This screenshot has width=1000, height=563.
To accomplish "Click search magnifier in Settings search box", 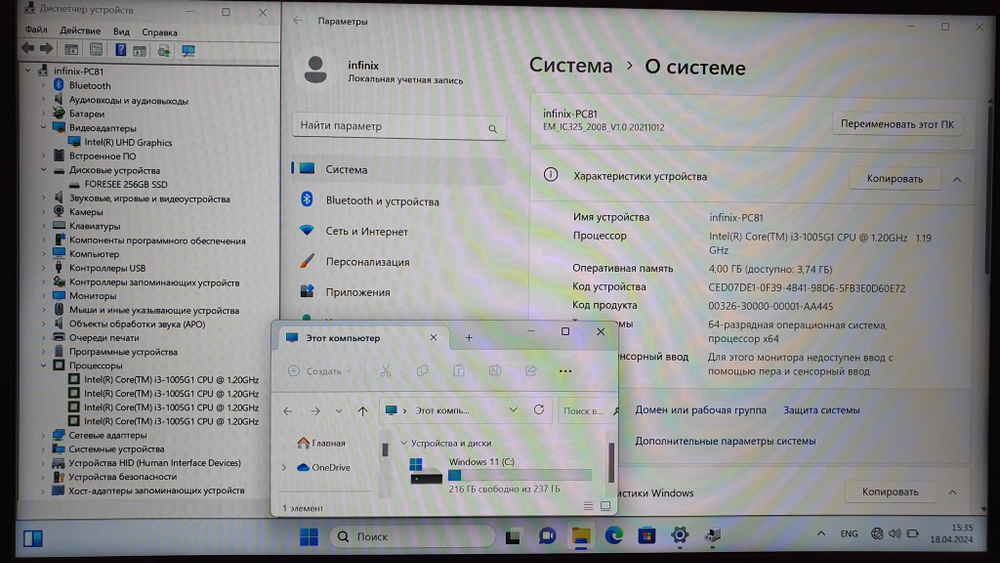I will [492, 128].
